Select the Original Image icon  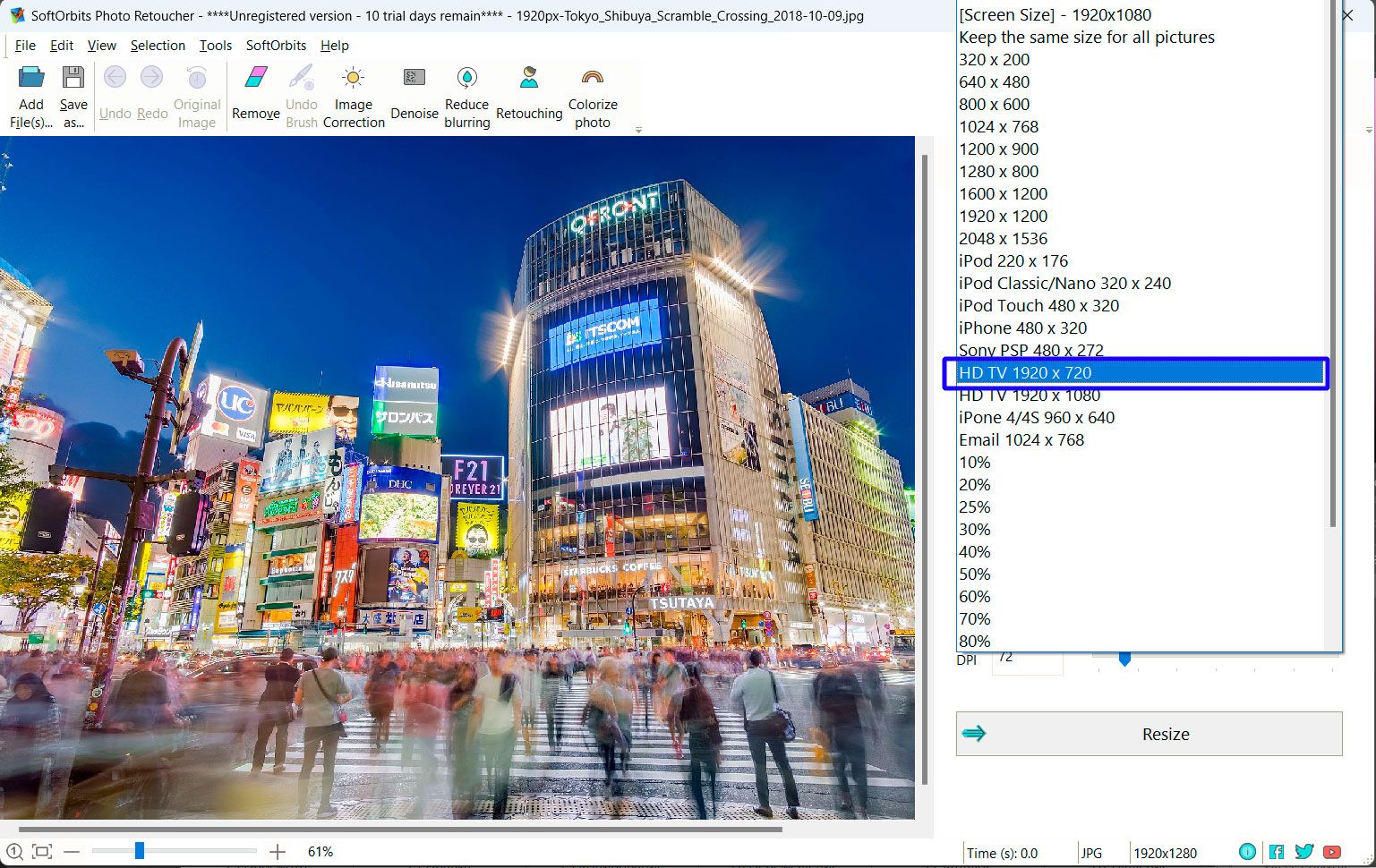pyautogui.click(x=196, y=94)
